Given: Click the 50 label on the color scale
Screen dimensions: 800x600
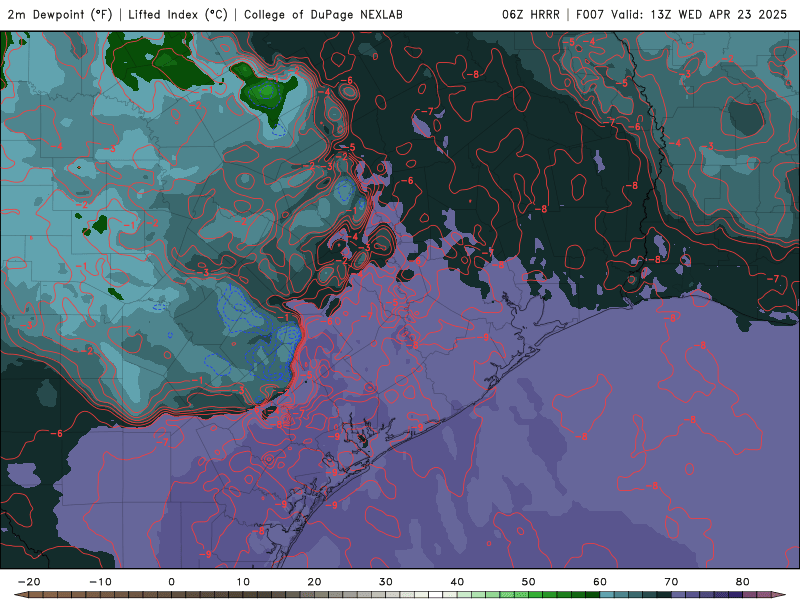Looking at the screenshot, I should coord(529,582).
